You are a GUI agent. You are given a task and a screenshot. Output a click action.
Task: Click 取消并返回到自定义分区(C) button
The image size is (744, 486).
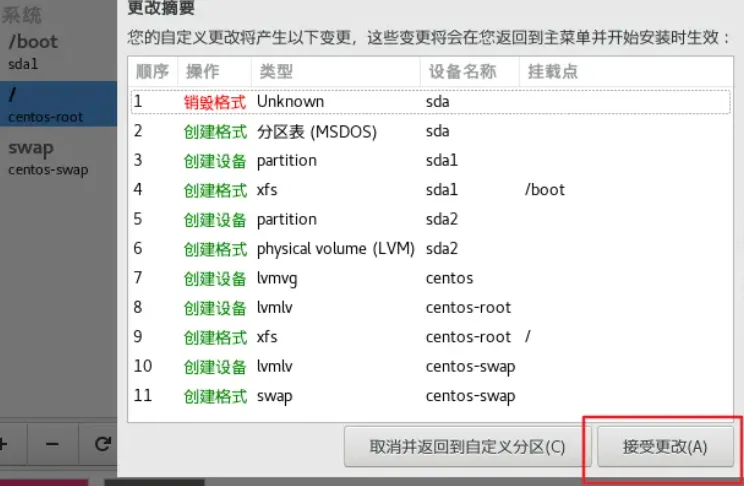[467, 447]
